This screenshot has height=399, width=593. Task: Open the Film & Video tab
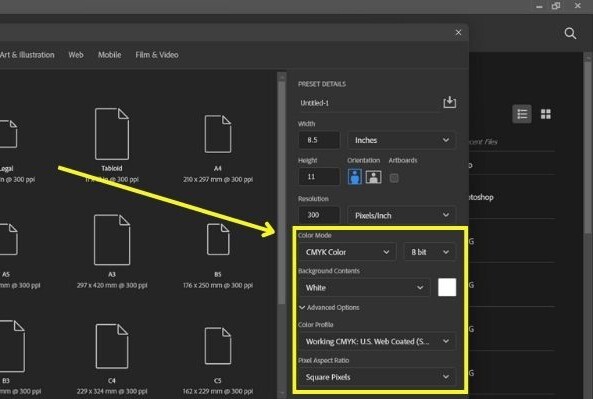coord(157,55)
